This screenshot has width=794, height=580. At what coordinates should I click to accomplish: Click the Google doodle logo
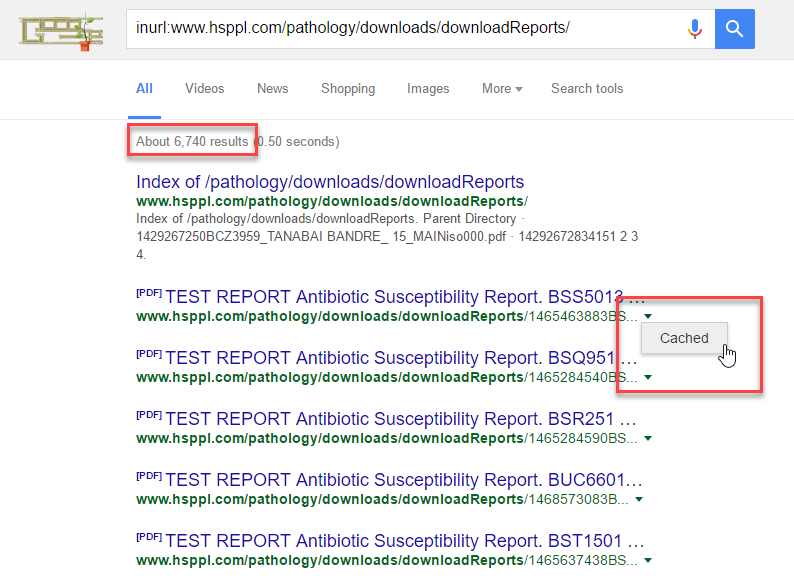click(x=61, y=32)
